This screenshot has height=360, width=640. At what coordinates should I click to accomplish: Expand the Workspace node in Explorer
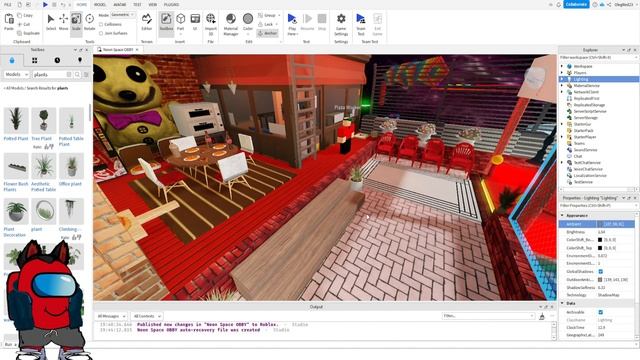tap(562, 66)
